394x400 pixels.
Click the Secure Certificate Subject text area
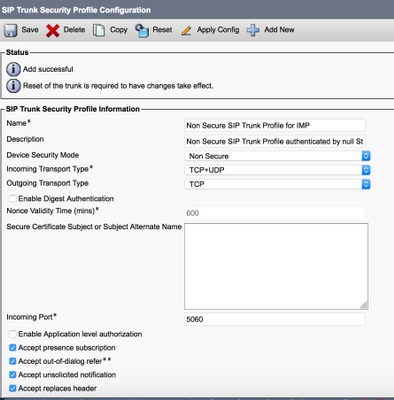tap(276, 266)
